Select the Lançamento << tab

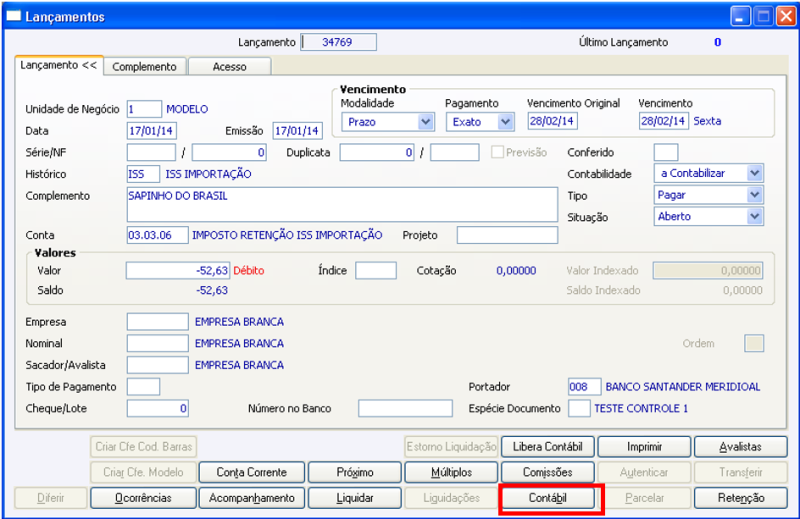point(59,65)
